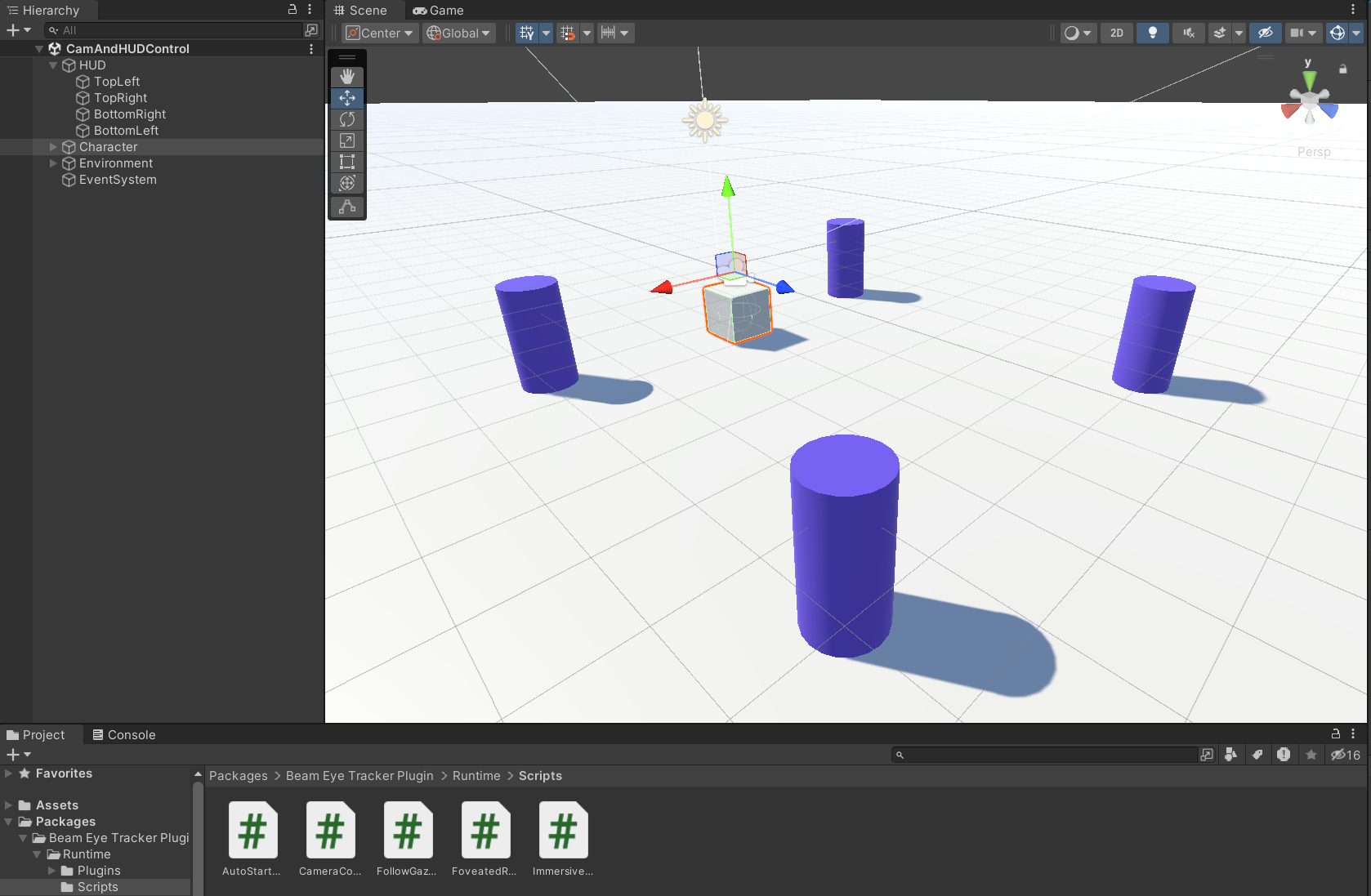This screenshot has width=1371, height=896.
Task: Open the CameraCo... script file
Action: 330,840
